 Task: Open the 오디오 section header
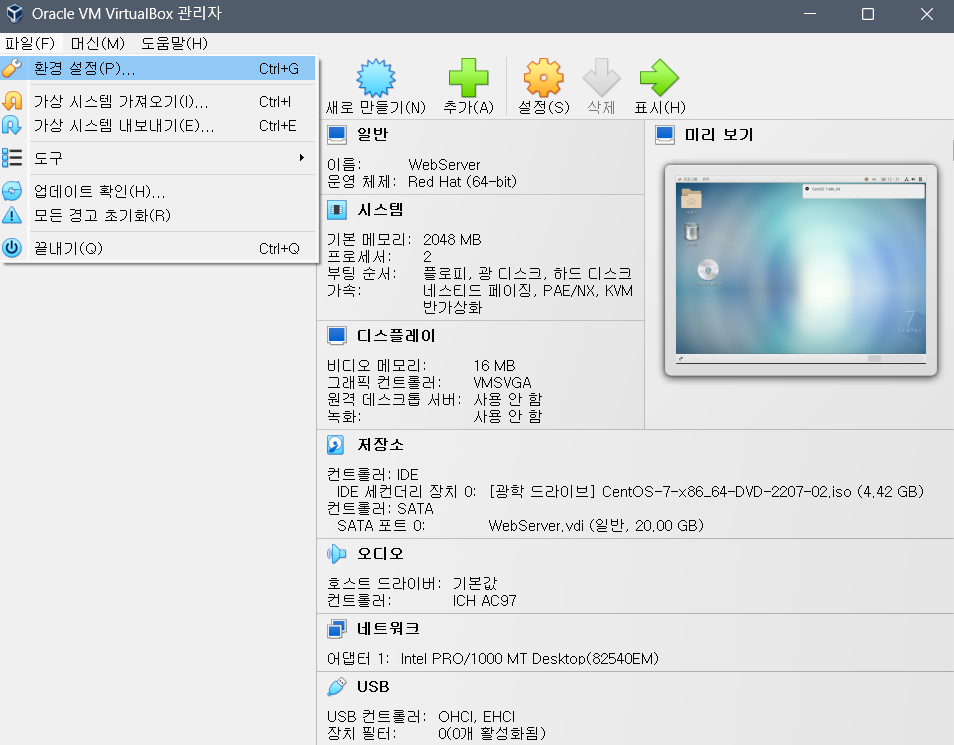click(x=380, y=553)
